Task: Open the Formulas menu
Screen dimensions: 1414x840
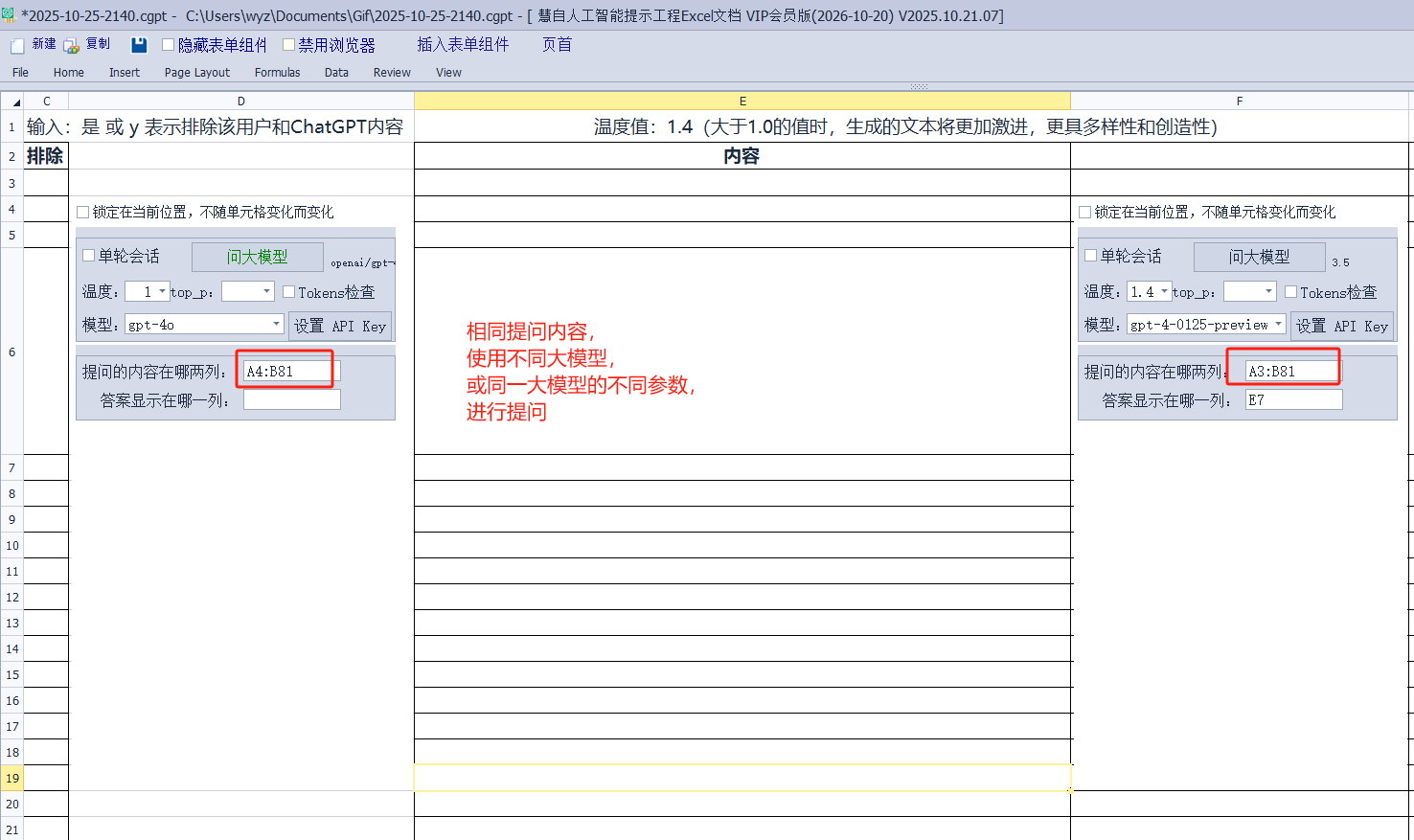Action: click(277, 73)
